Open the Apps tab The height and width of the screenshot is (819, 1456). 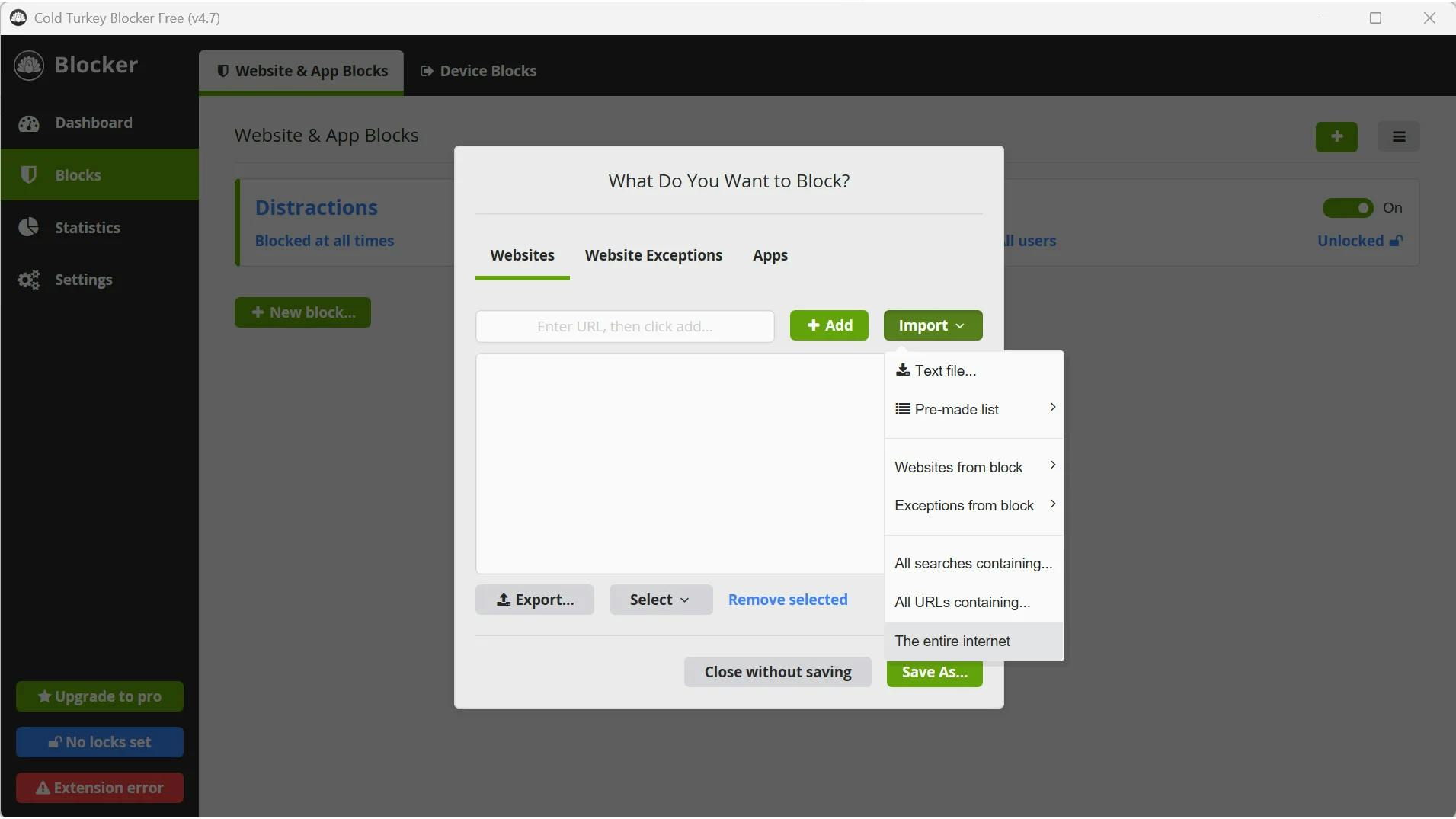click(x=770, y=255)
